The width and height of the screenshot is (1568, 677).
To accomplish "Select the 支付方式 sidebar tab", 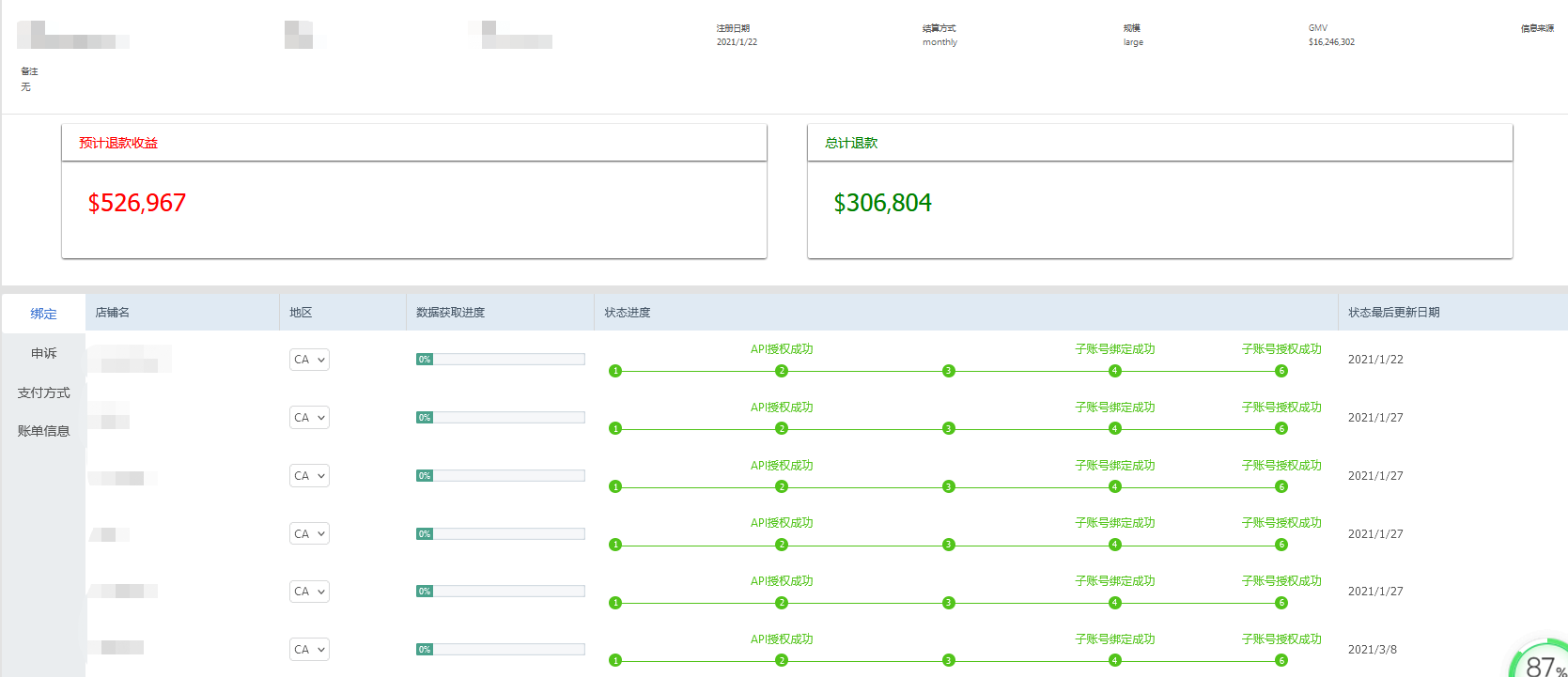I will 43,392.
